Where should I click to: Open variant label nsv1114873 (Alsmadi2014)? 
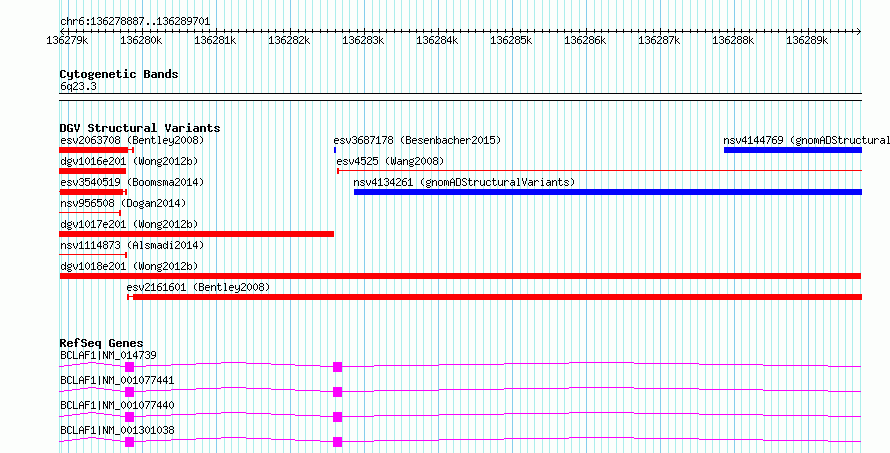point(132,245)
